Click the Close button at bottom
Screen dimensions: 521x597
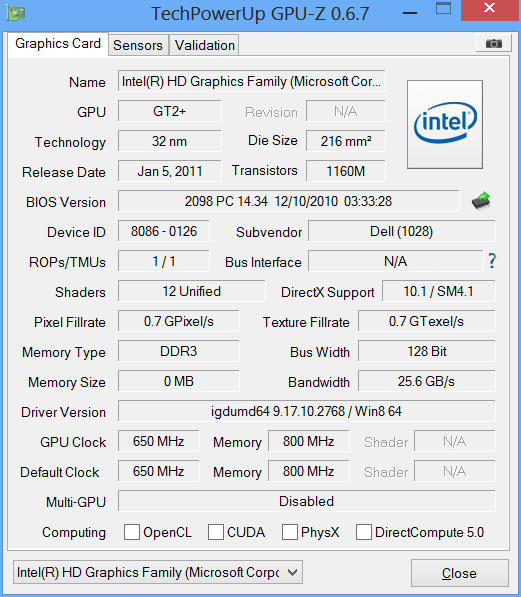tap(460, 573)
